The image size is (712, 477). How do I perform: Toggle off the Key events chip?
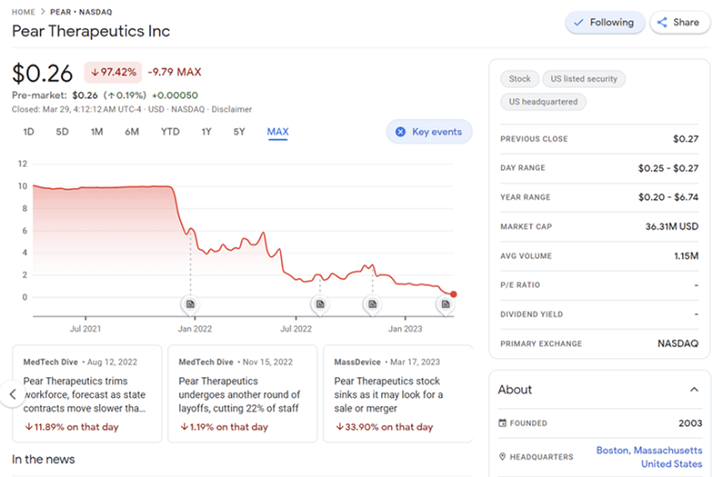pos(429,132)
